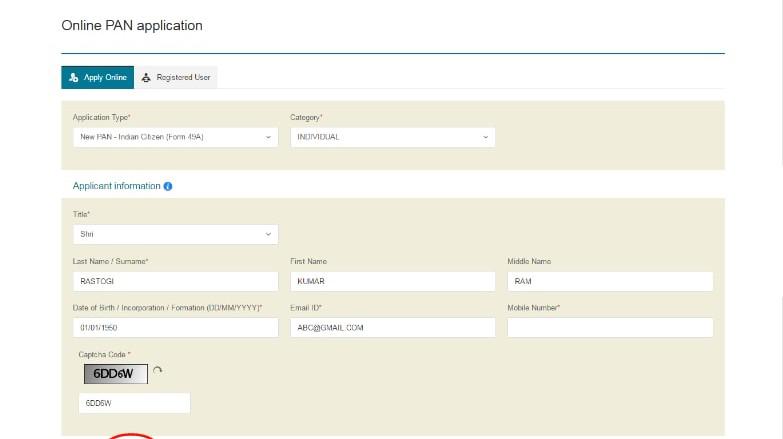This screenshot has height=439, width=783.
Task: Click the First Name label
Action: [x=309, y=261]
